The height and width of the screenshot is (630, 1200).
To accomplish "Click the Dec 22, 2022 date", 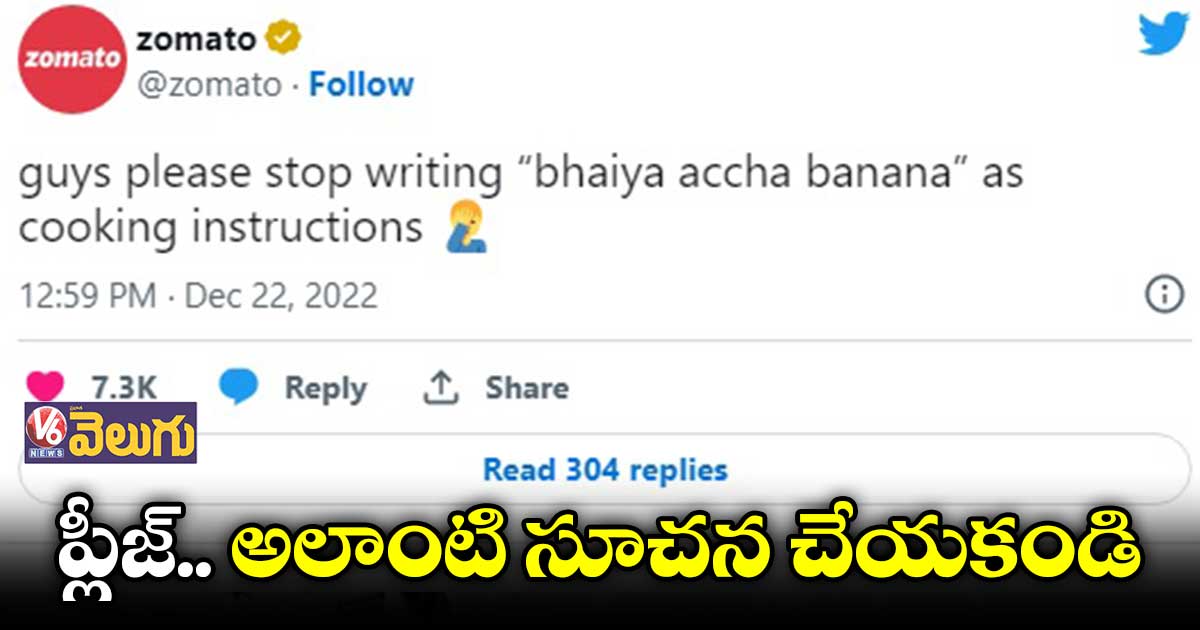I will point(281,296).
